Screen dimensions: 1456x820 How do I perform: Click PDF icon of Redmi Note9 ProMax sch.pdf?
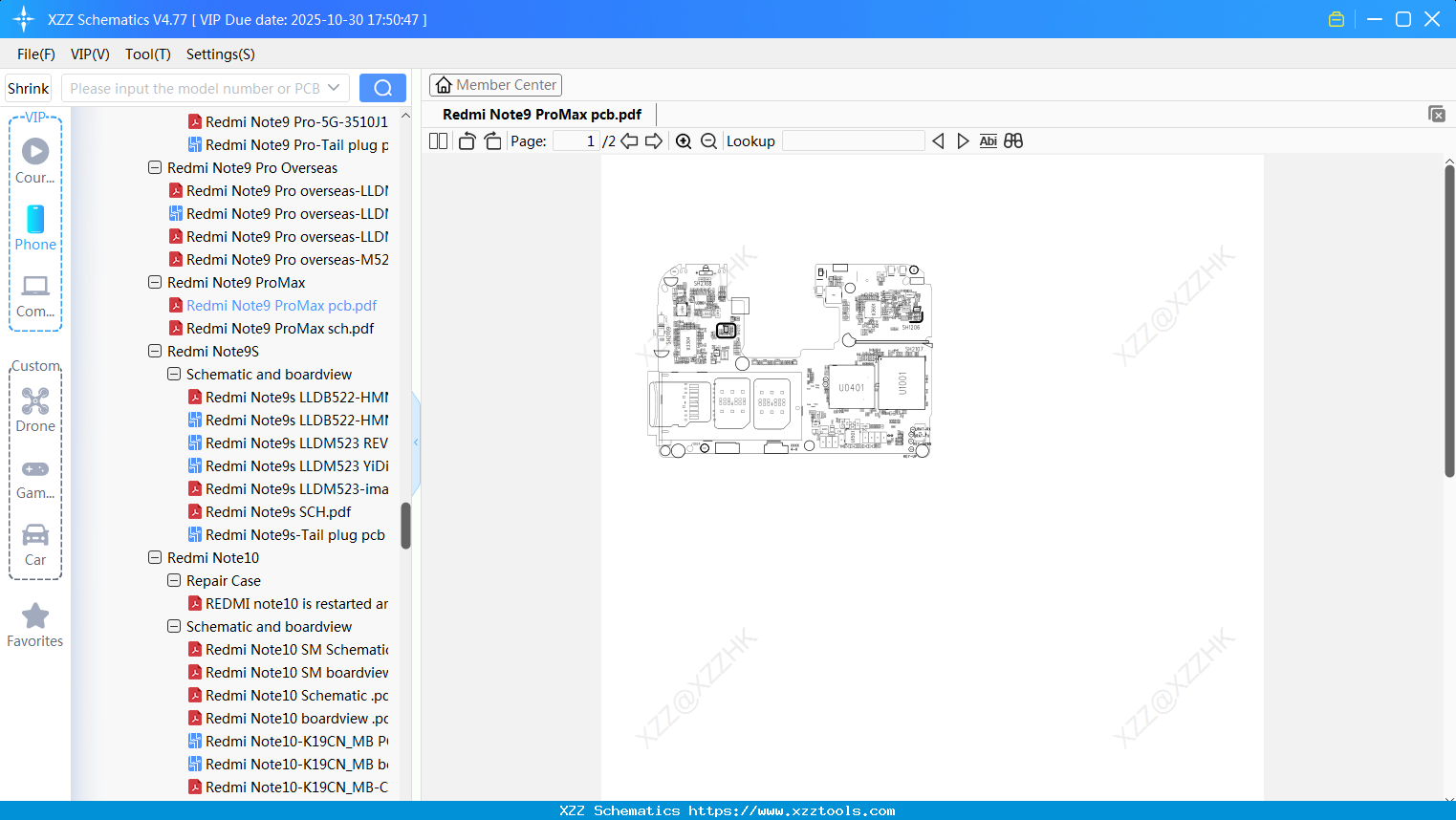176,328
